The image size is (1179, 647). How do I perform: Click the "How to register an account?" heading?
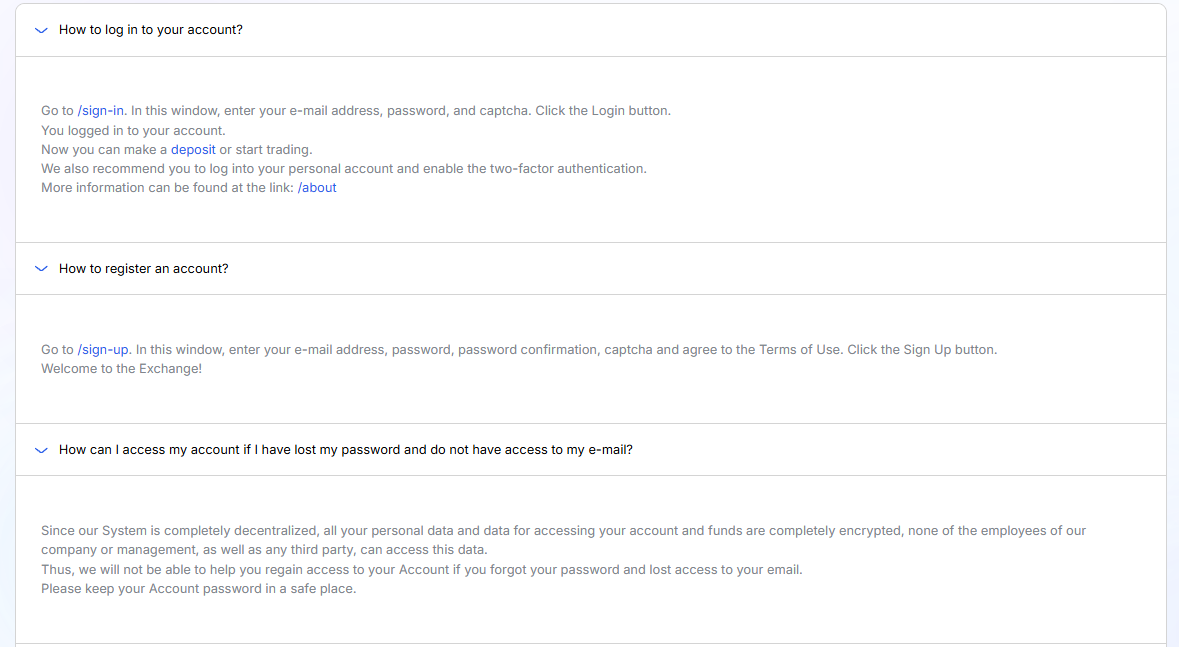pos(143,269)
